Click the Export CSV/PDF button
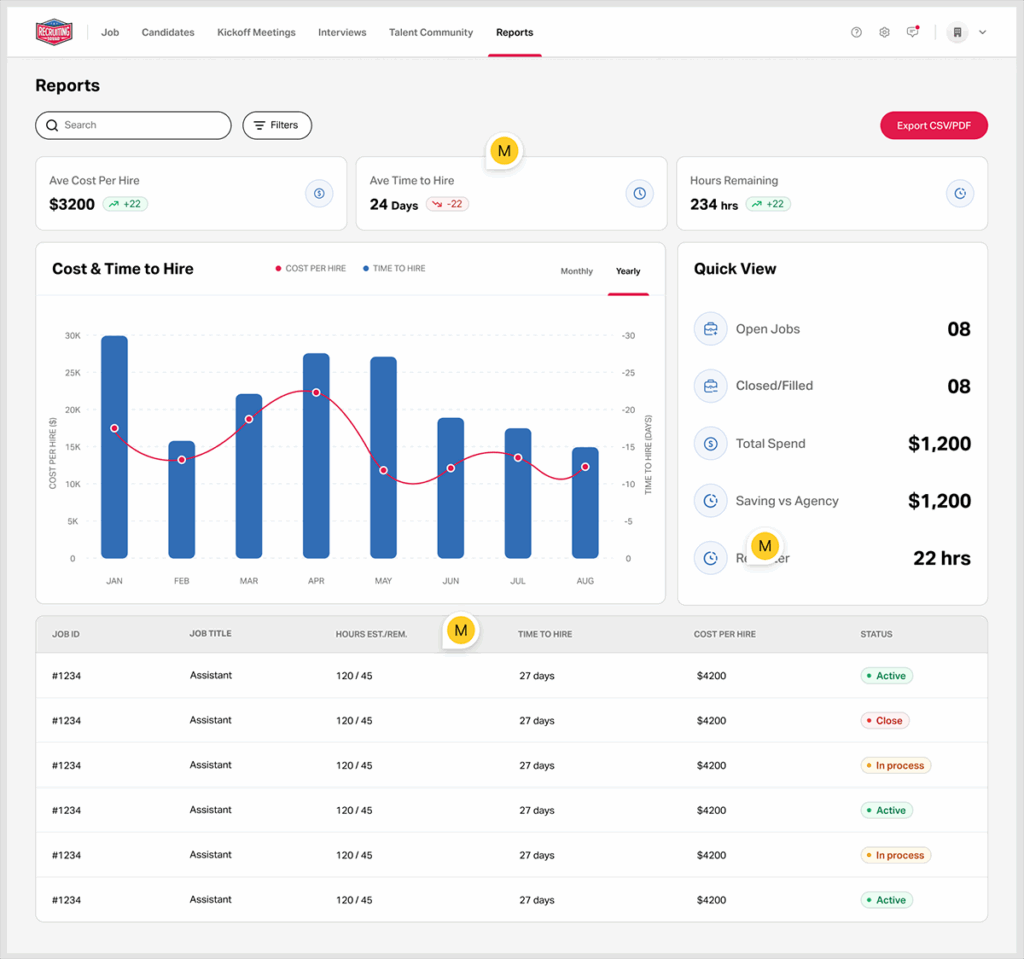 tap(933, 125)
